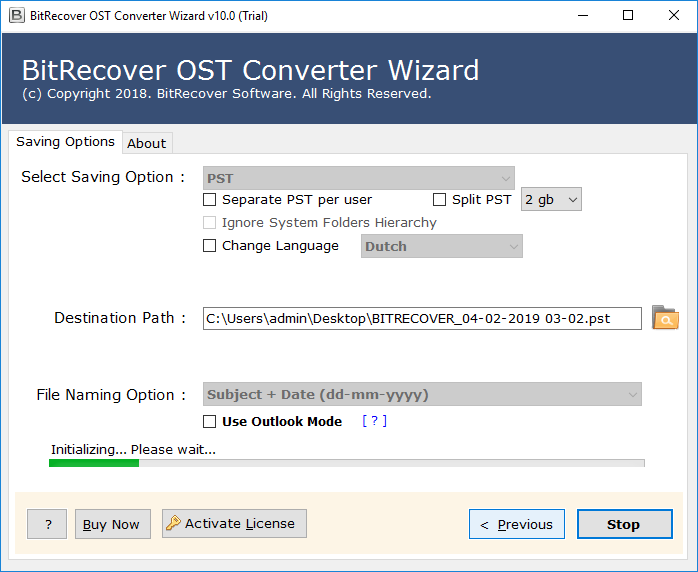Select the Saving Options tab
Image resolution: width=698 pixels, height=572 pixels.
pos(65,142)
